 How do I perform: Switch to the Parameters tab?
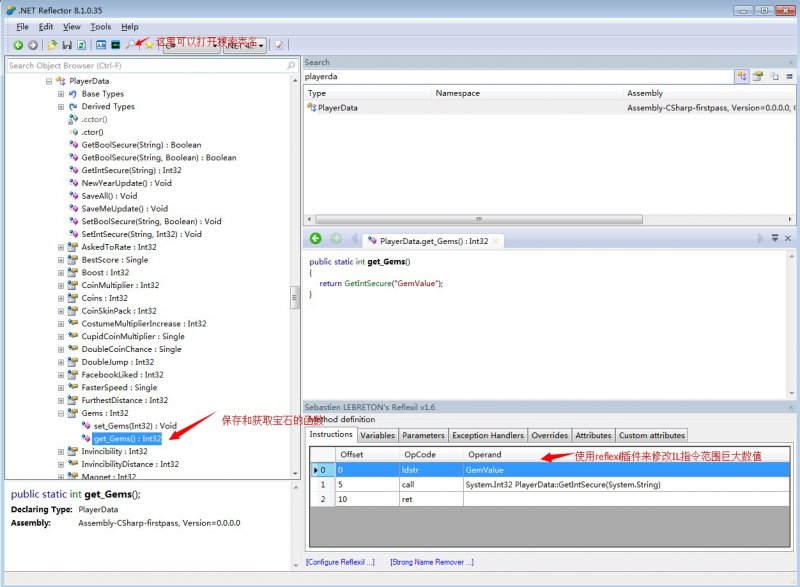click(x=423, y=436)
